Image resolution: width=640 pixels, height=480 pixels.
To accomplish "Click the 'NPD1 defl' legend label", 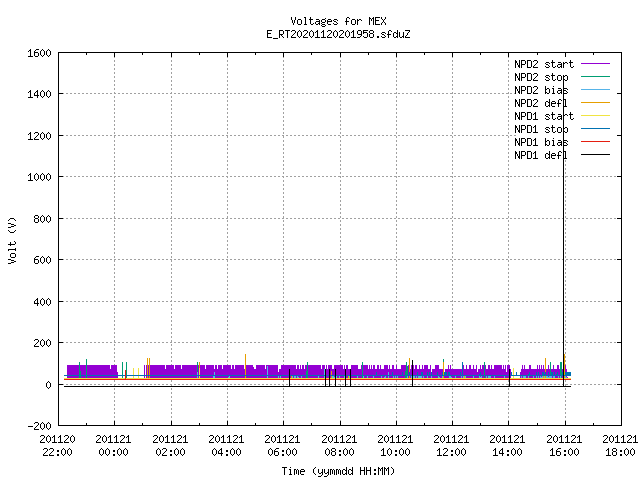I will [x=541, y=156].
